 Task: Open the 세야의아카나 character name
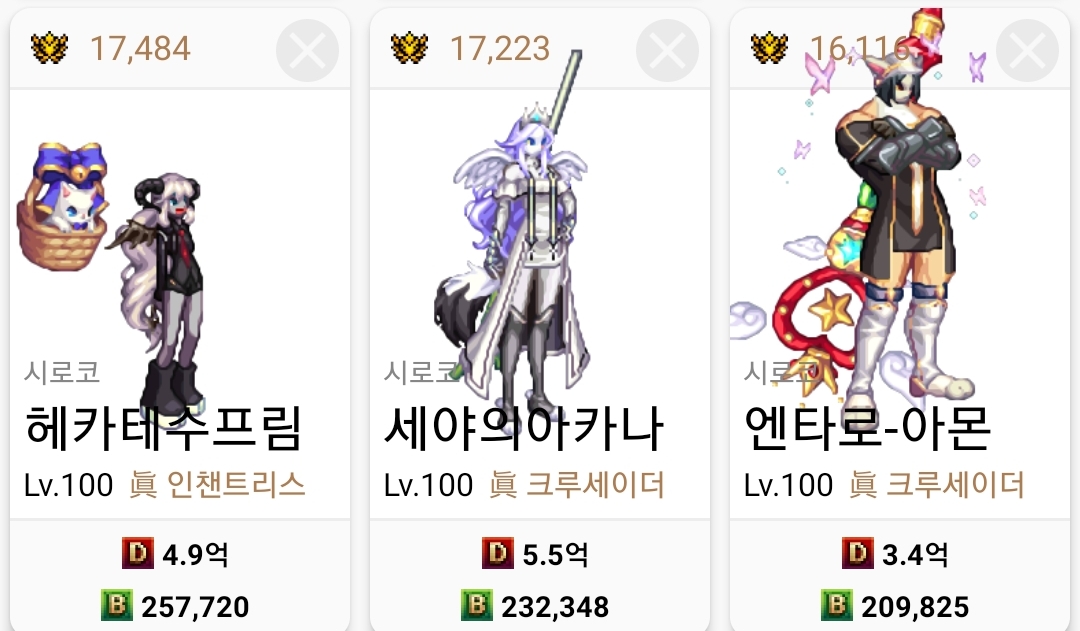[523, 428]
